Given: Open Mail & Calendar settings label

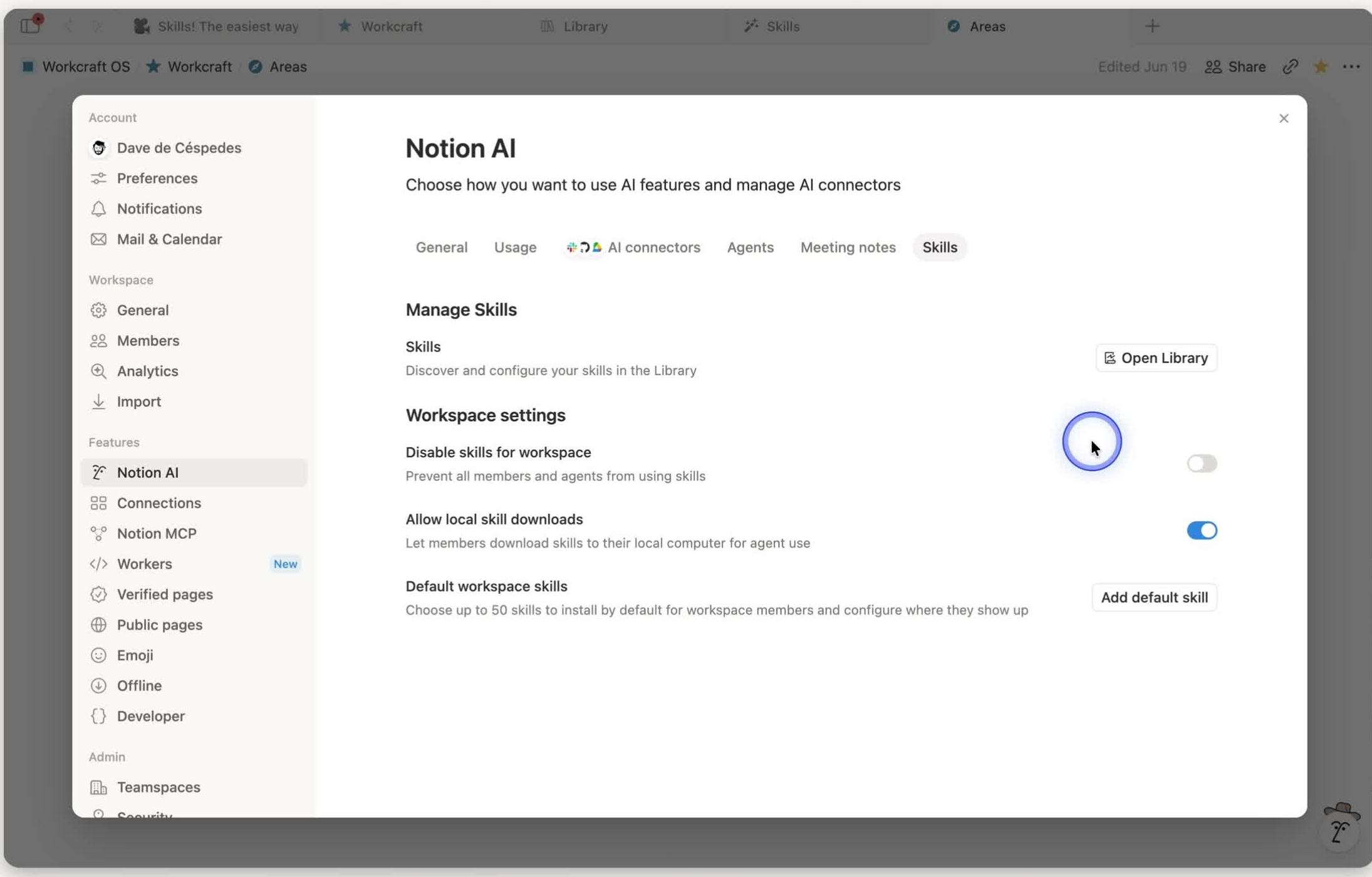Looking at the screenshot, I should (x=169, y=239).
